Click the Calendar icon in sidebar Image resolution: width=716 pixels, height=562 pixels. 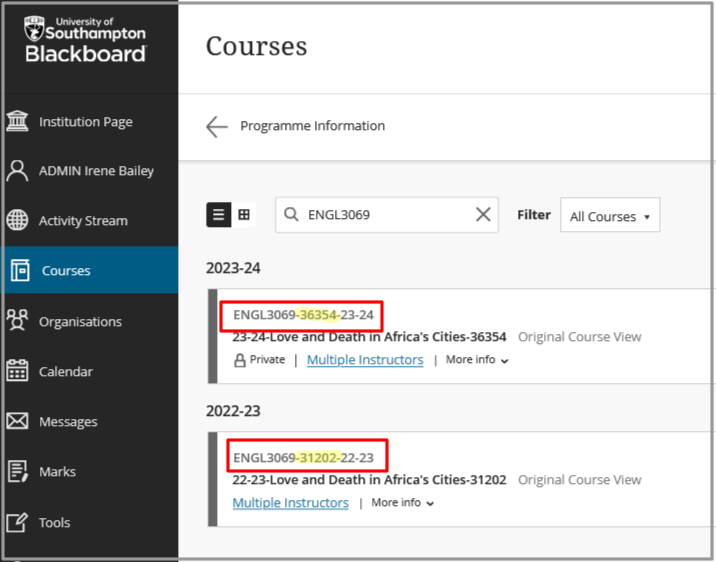17,371
